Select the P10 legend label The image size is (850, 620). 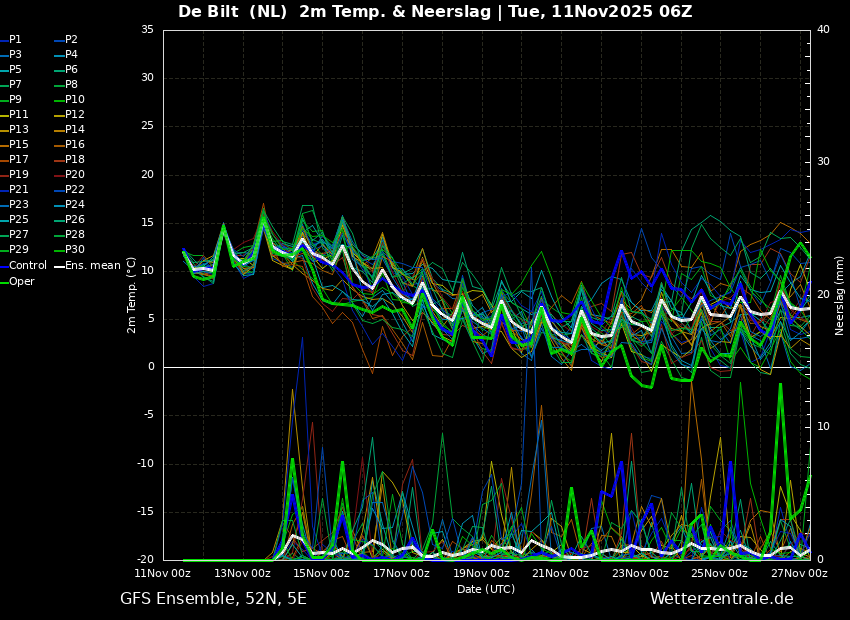click(x=75, y=99)
